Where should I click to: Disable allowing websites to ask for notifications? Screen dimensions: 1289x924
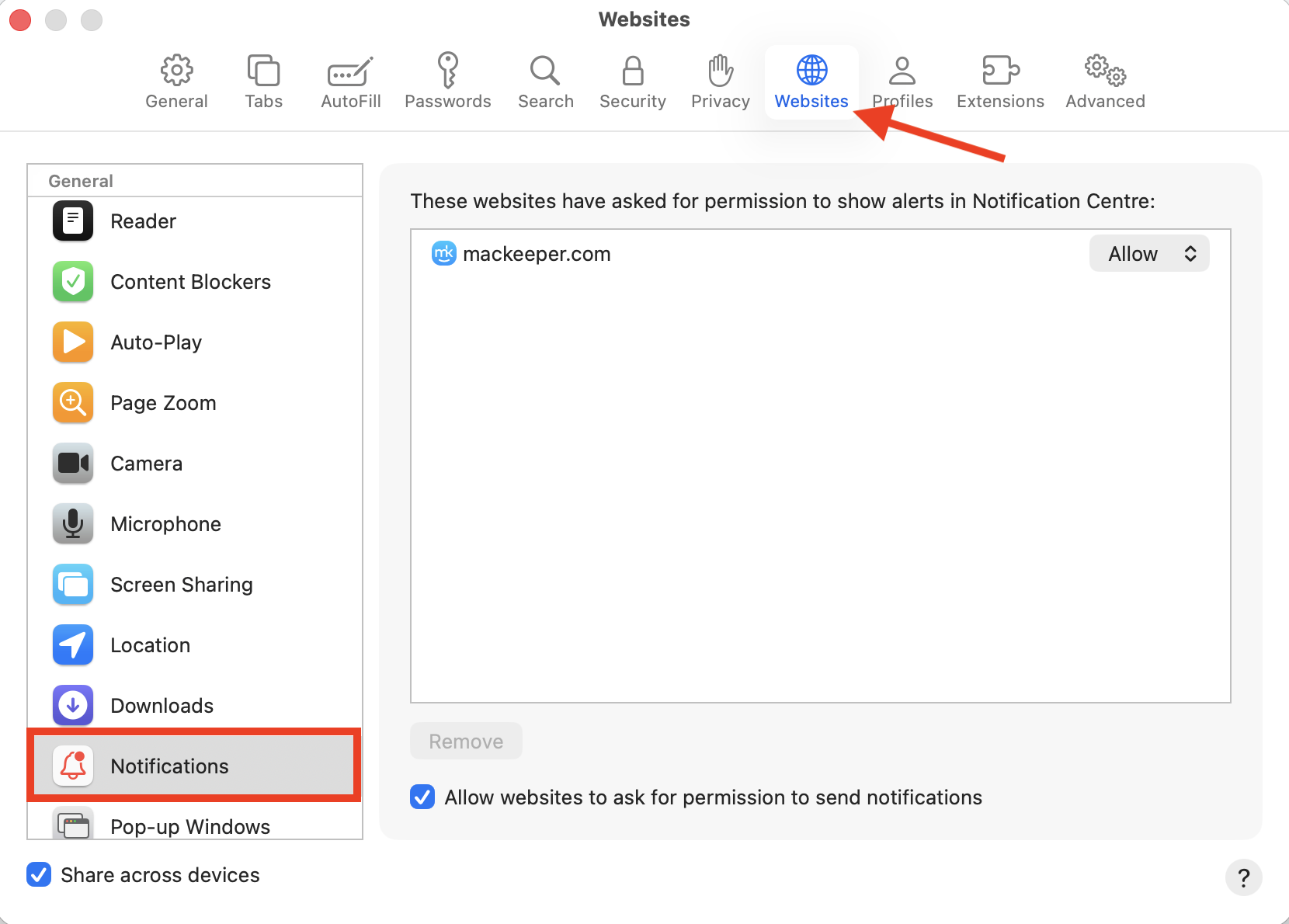point(422,797)
